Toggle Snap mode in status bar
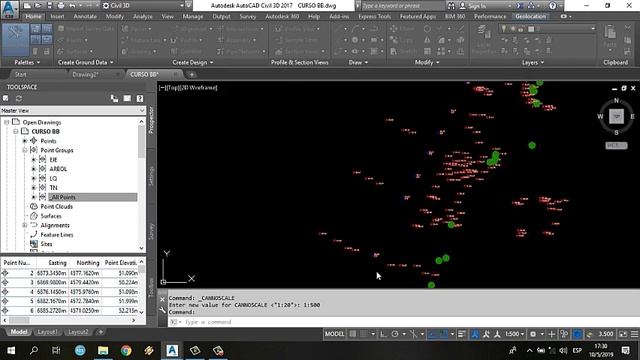The height and width of the screenshot is (360, 640). tap(364, 334)
